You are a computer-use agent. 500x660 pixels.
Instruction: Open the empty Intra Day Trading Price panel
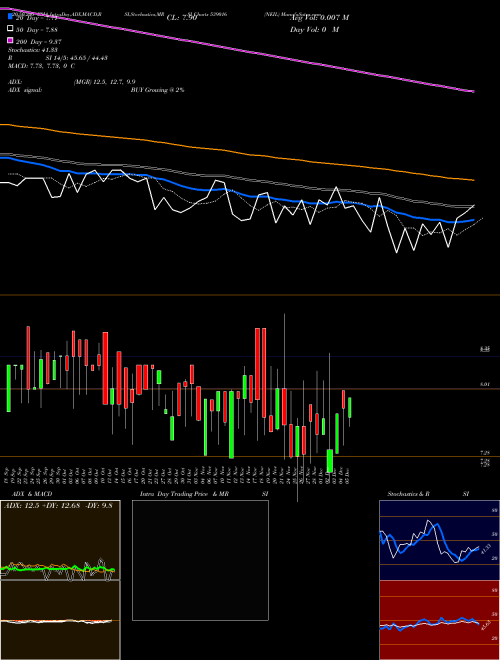200,560
